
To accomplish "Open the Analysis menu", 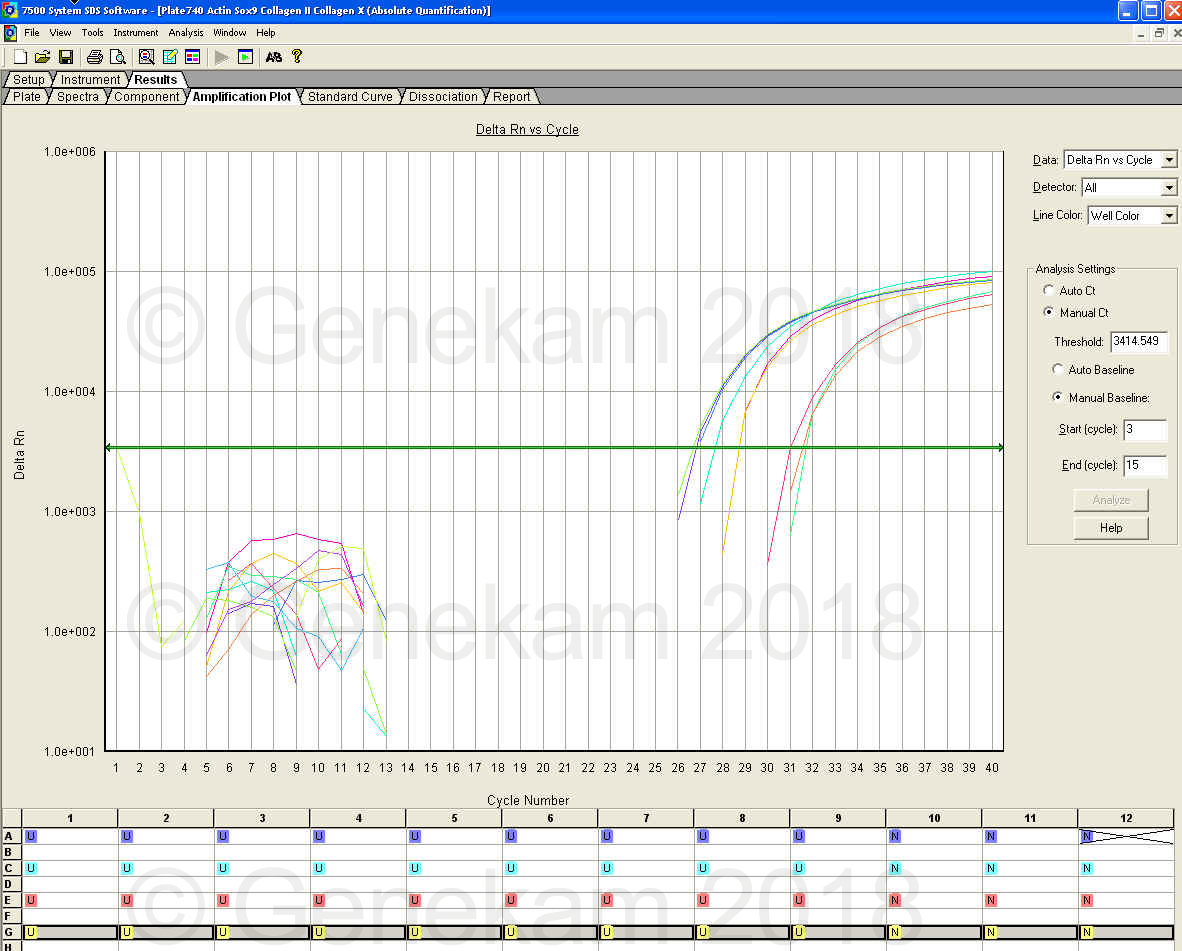I will coord(186,33).
